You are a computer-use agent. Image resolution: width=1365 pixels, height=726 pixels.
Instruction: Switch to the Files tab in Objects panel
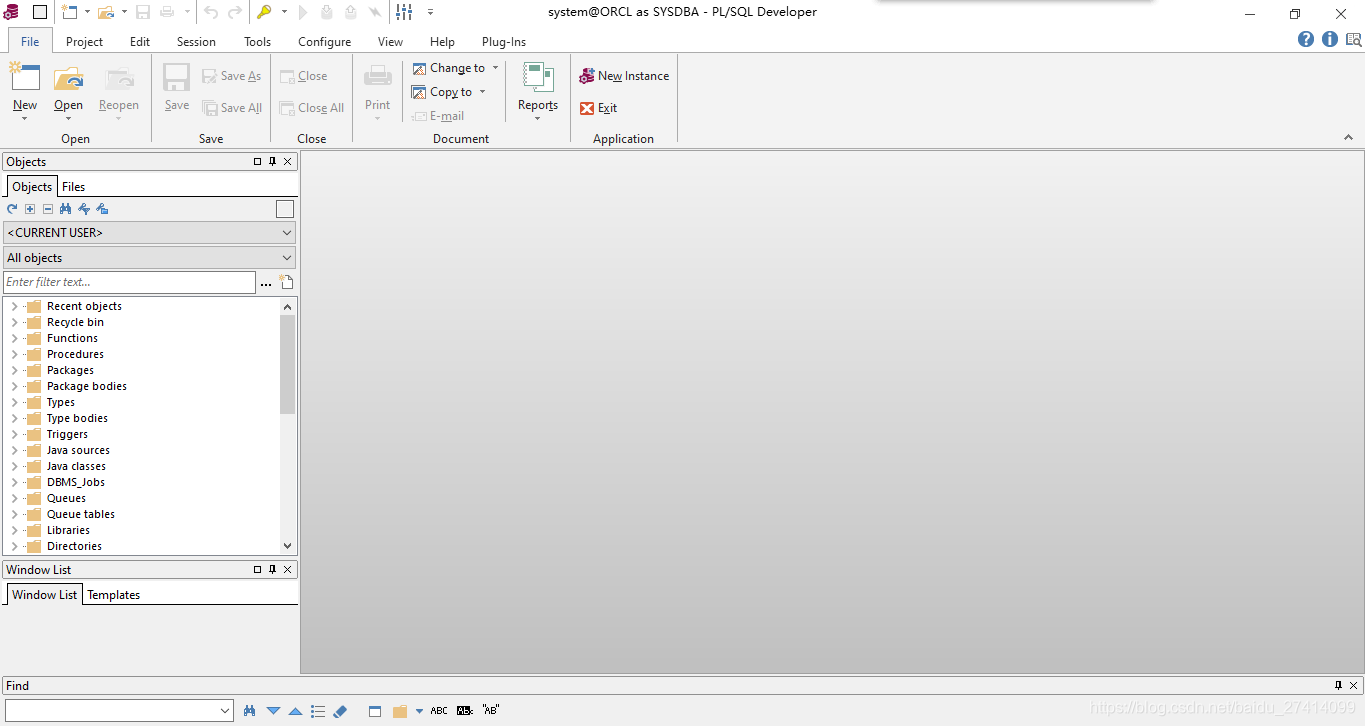(x=73, y=187)
